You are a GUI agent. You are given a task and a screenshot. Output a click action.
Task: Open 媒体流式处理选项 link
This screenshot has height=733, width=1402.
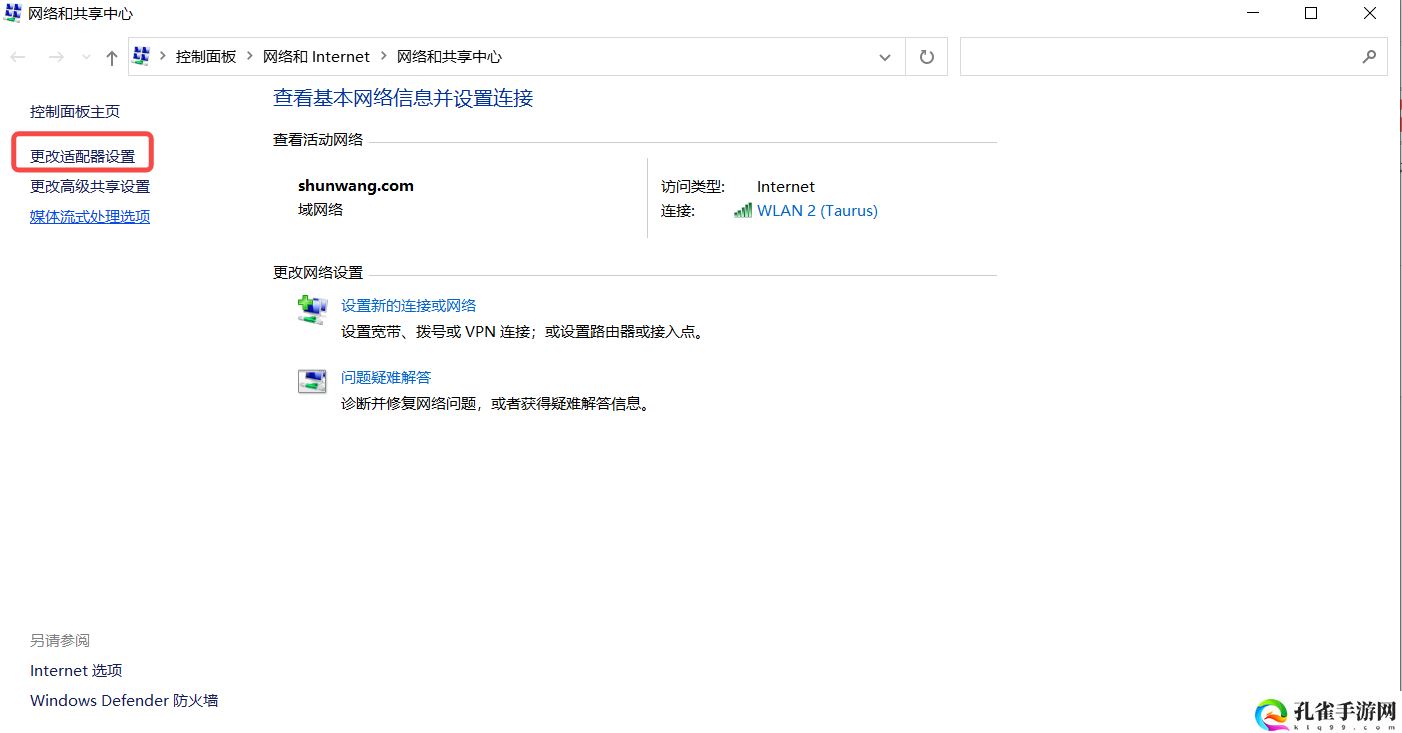coord(90,217)
